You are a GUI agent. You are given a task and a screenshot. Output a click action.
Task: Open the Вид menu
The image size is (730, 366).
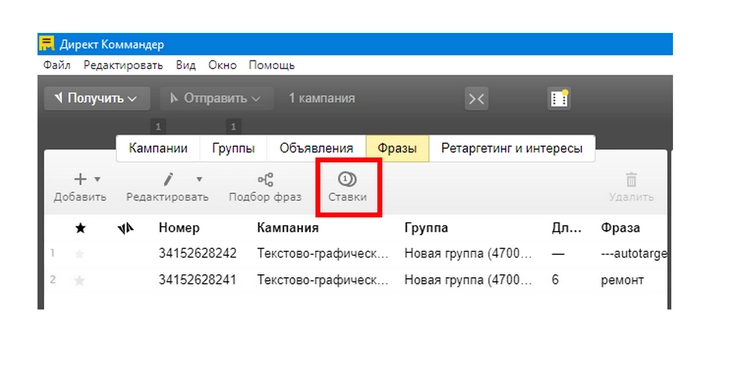coord(185,65)
